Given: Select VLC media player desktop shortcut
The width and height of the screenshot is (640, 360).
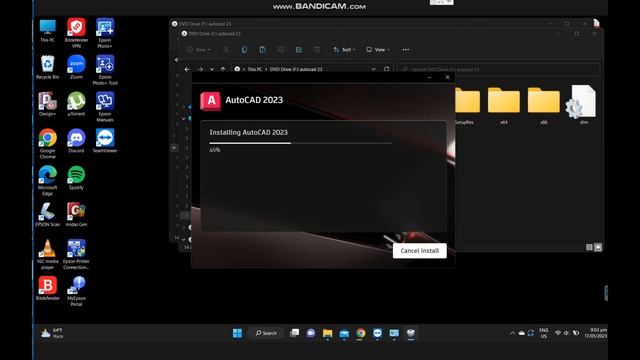Looking at the screenshot, I should pyautogui.click(x=47, y=254).
